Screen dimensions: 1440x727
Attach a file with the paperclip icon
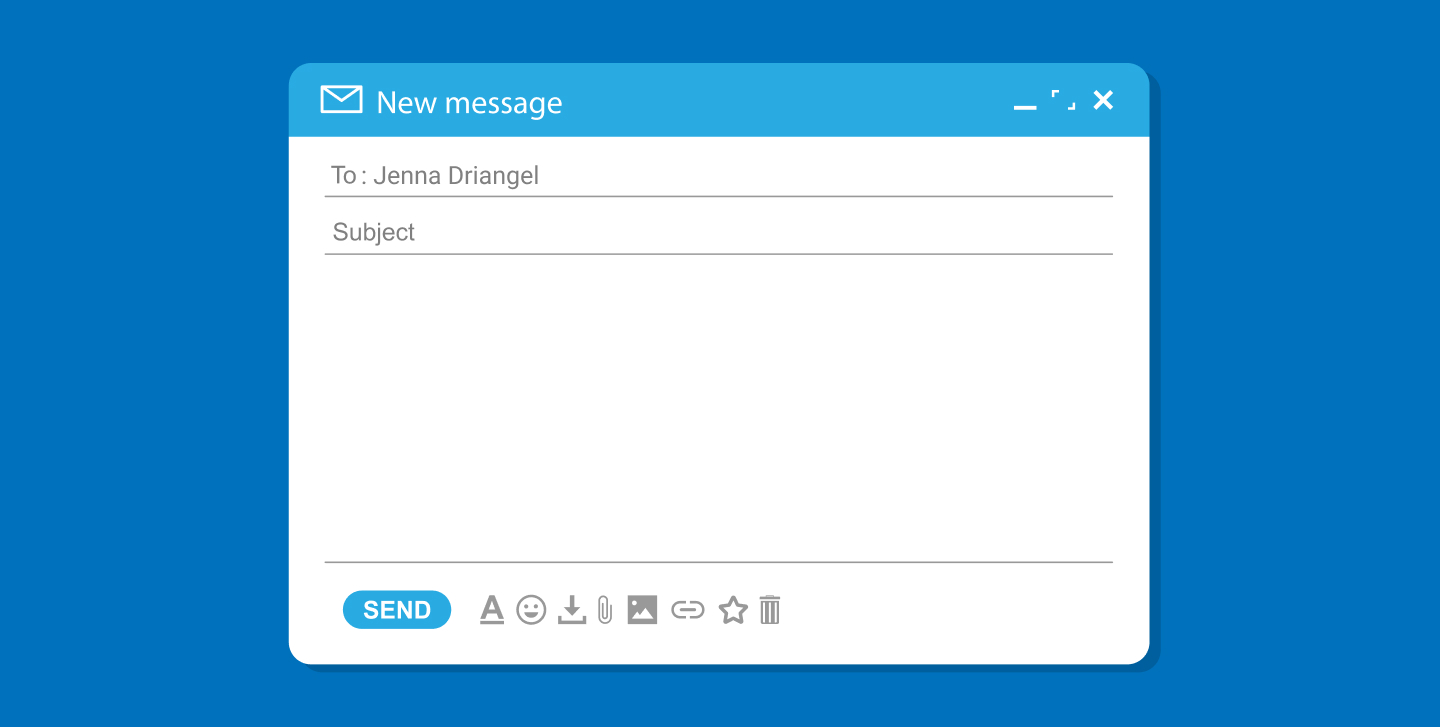coord(604,609)
